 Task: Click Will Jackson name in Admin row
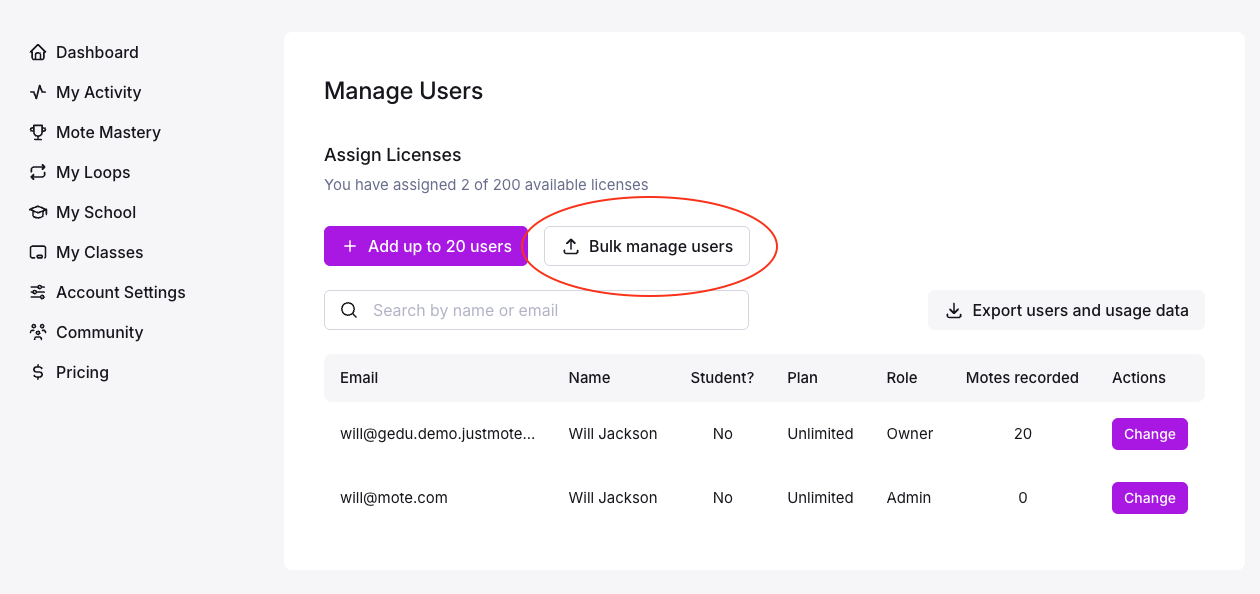pyautogui.click(x=613, y=498)
